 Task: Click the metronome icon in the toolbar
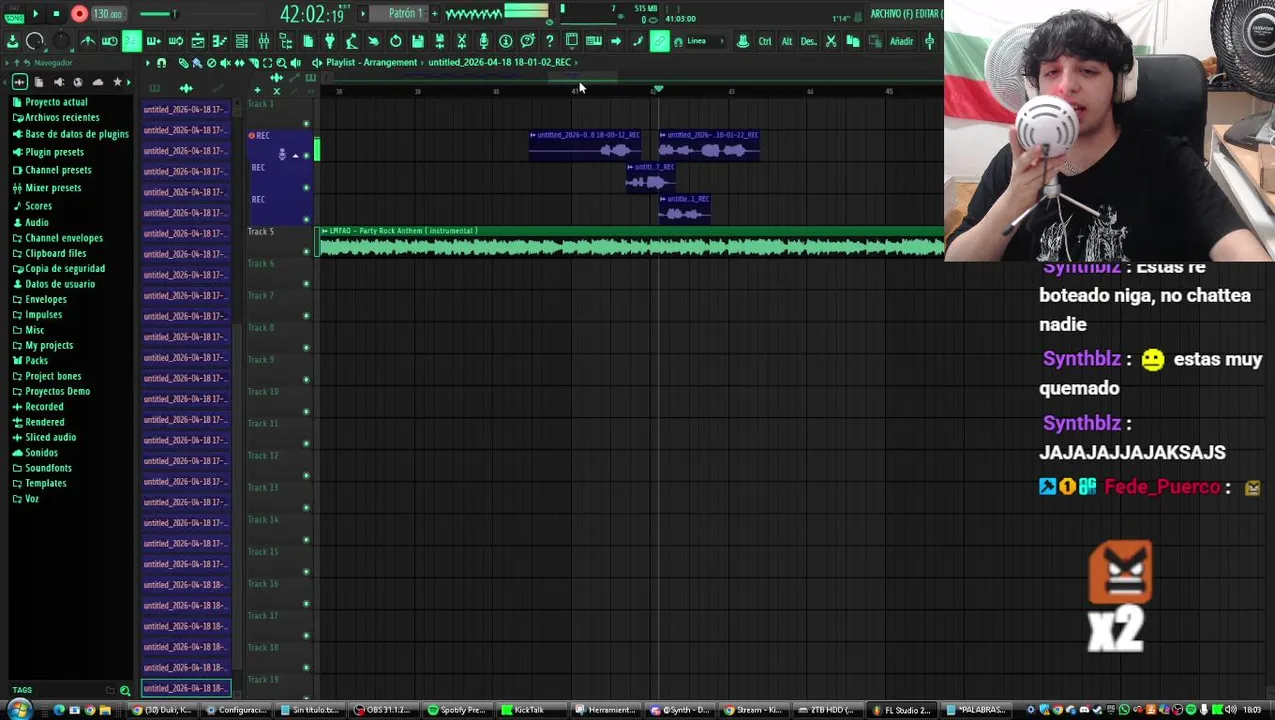click(88, 41)
